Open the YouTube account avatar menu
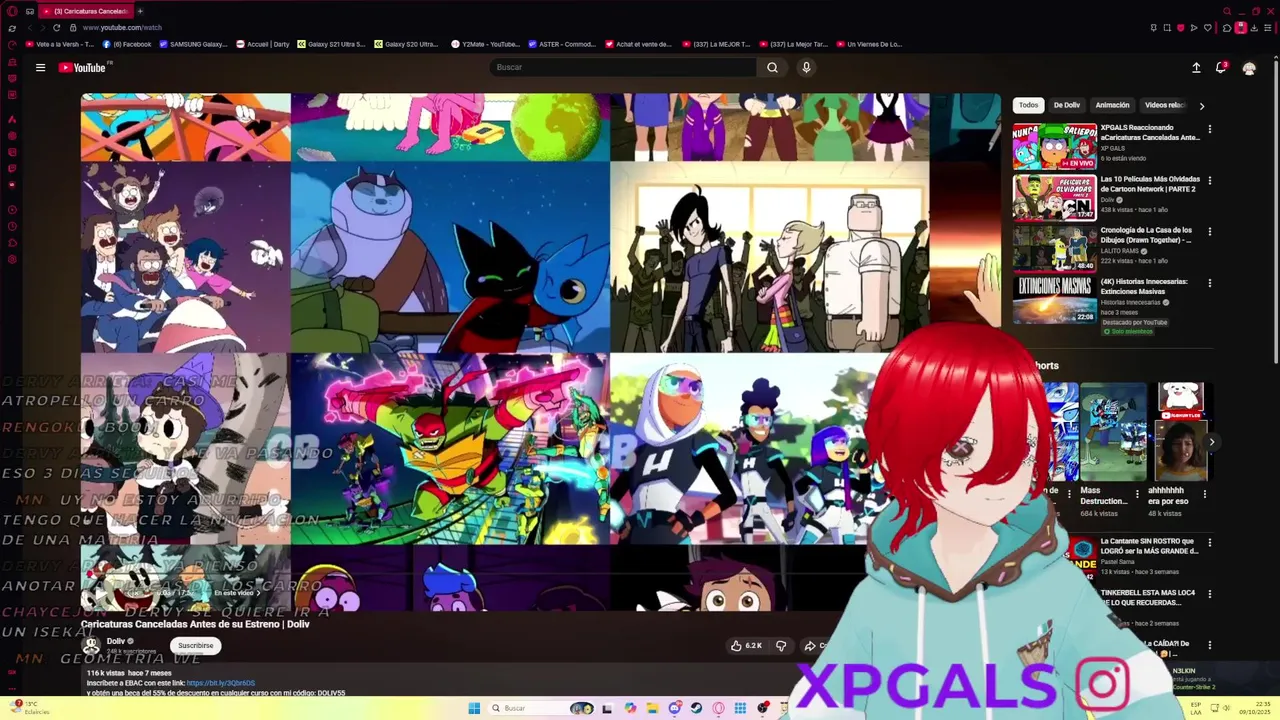This screenshot has width=1280, height=720. point(1249,68)
